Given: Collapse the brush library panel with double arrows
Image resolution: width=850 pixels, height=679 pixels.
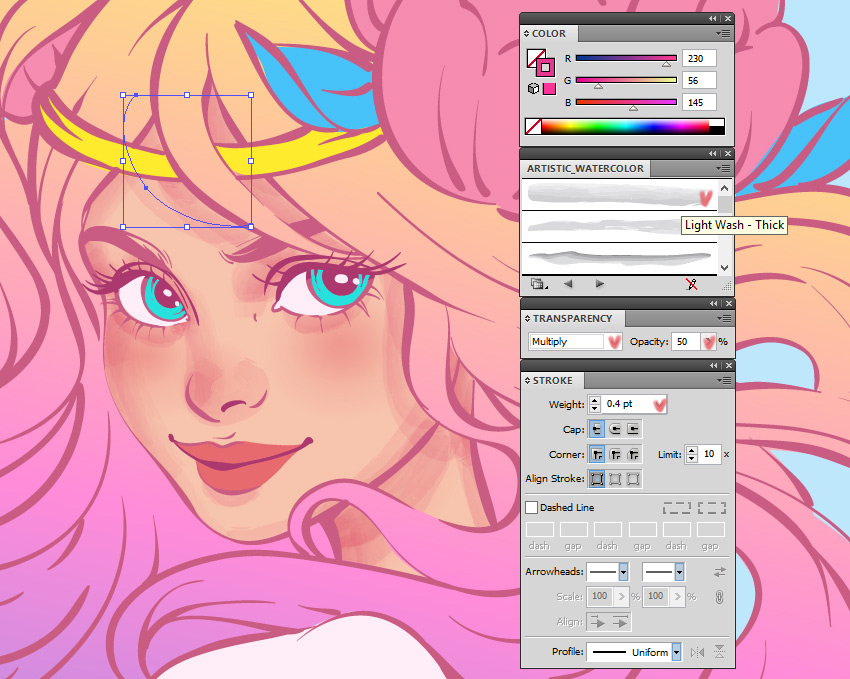Looking at the screenshot, I should pyautogui.click(x=712, y=154).
